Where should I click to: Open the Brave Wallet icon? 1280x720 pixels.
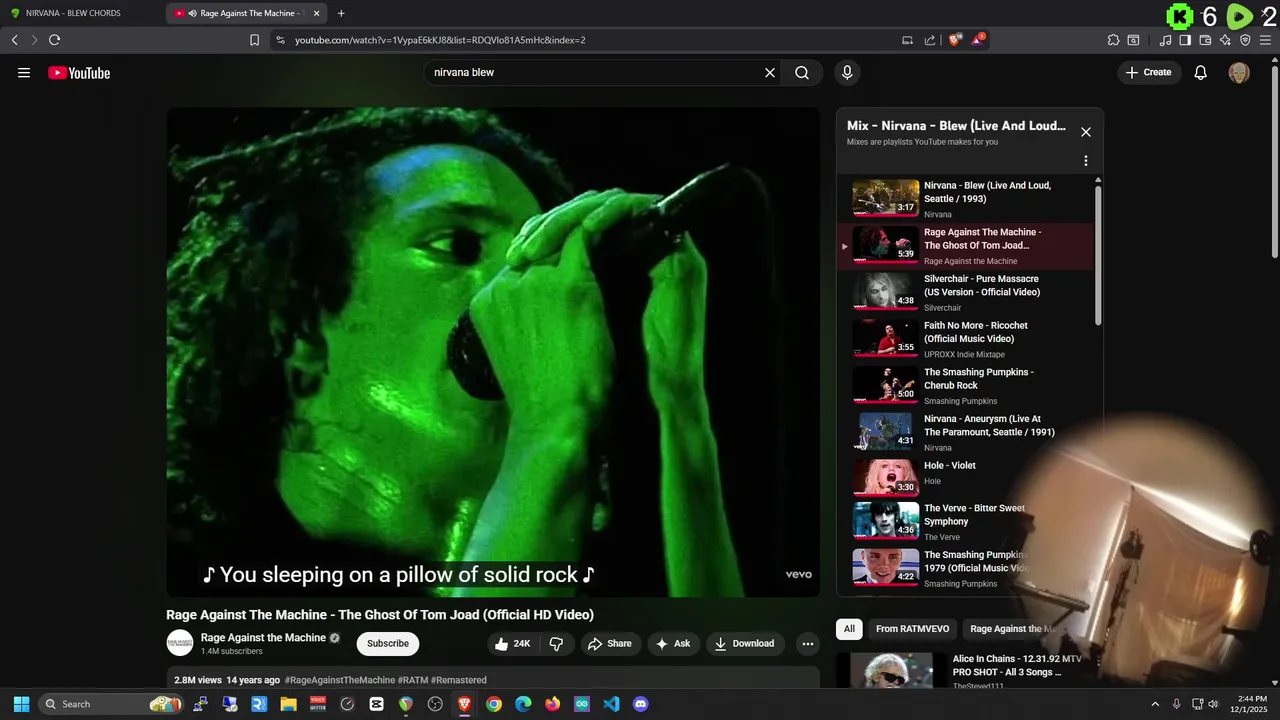pos(1205,40)
